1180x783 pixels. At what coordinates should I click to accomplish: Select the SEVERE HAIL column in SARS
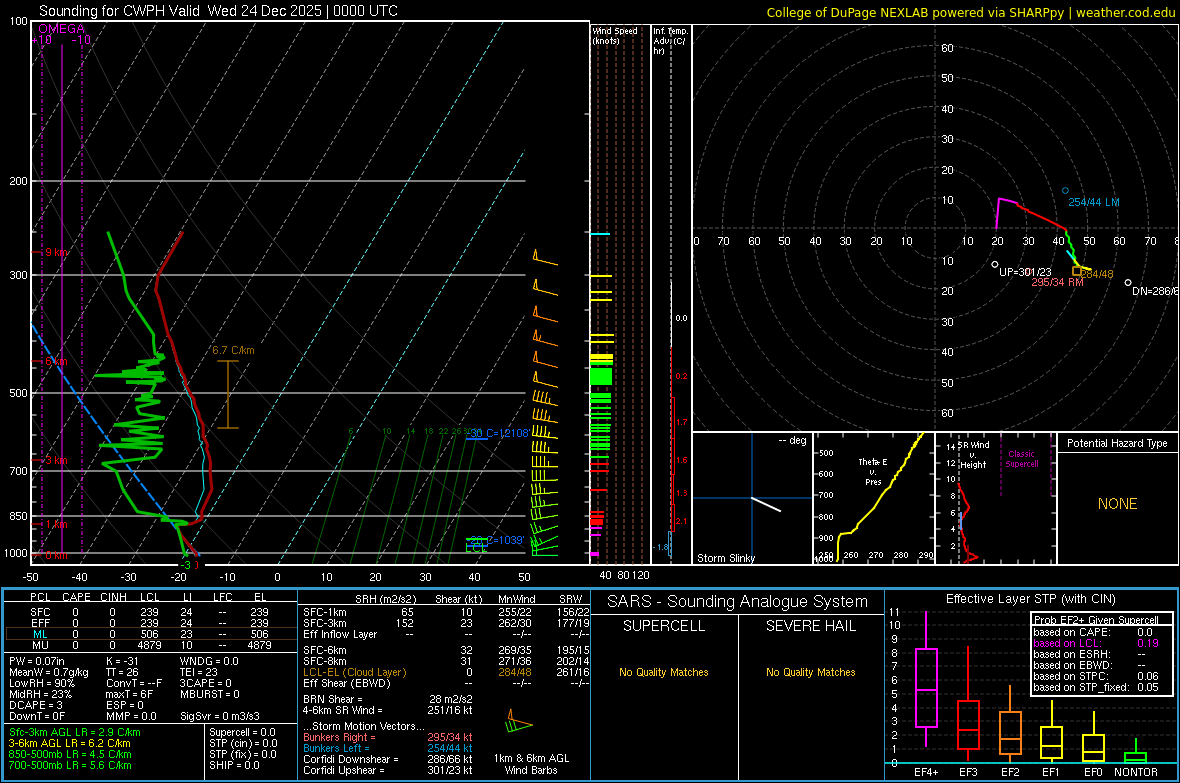(x=810, y=626)
